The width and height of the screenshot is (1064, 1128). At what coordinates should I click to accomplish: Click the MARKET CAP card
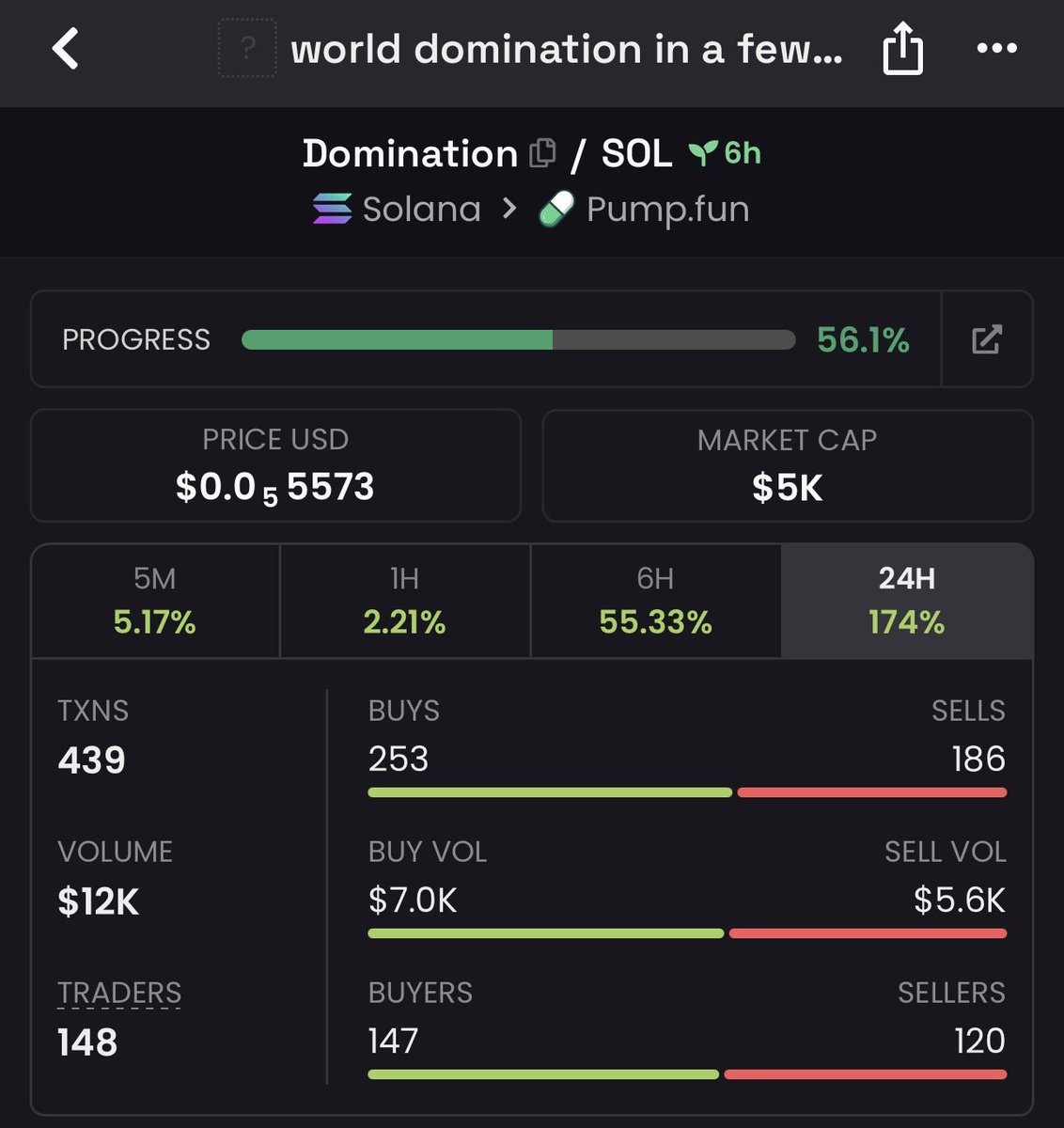788,465
